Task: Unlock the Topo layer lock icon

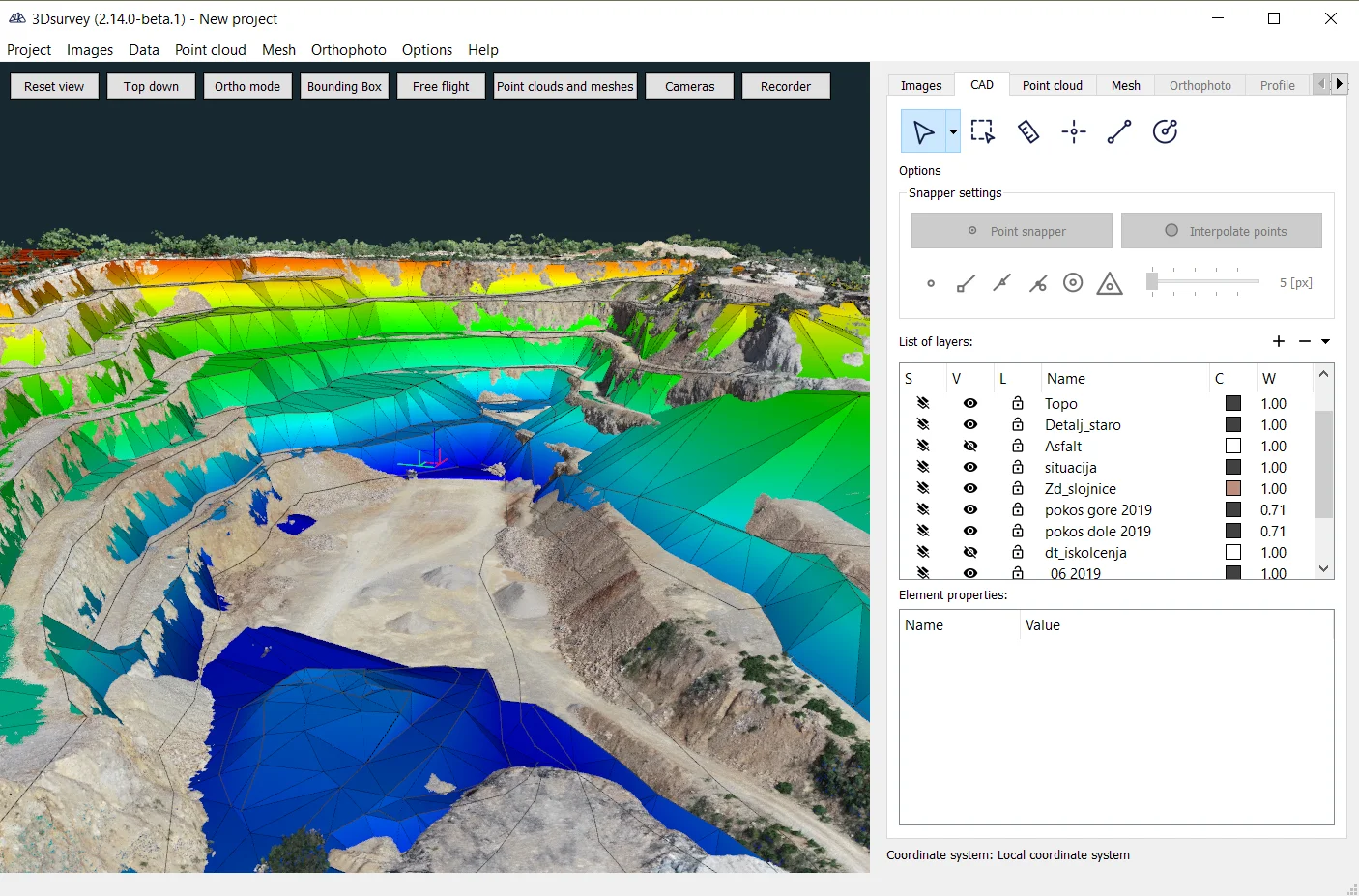Action: pyautogui.click(x=1018, y=403)
